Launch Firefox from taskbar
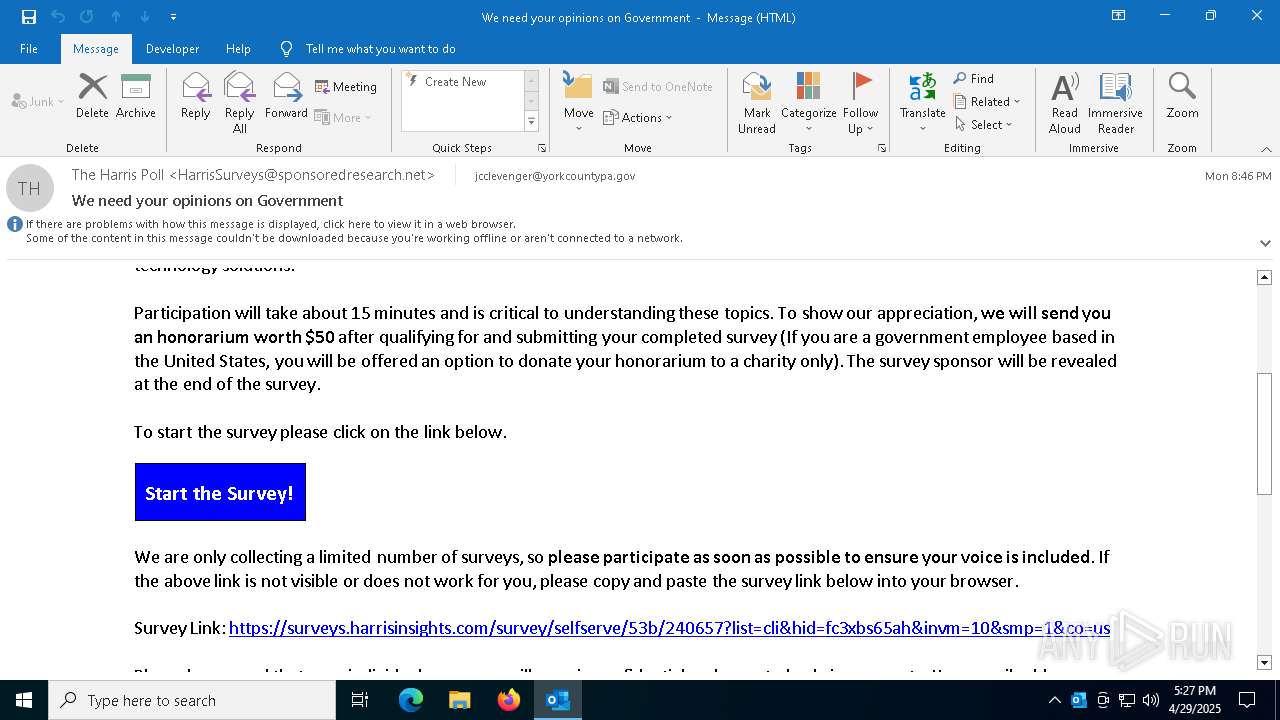The height and width of the screenshot is (720, 1280). tap(509, 700)
